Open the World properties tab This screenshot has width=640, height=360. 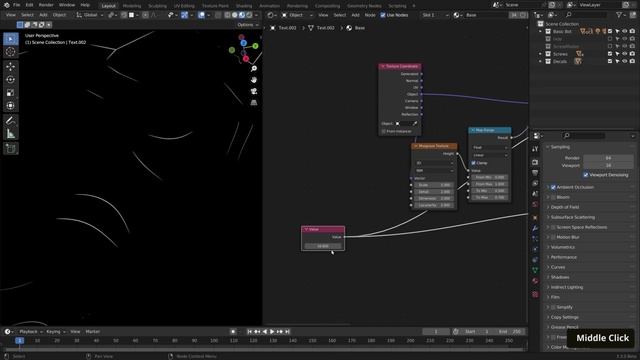(x=535, y=205)
